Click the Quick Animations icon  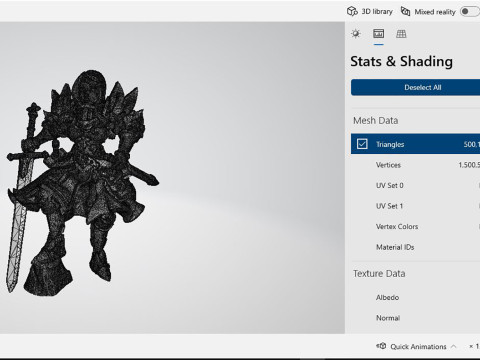point(381,346)
